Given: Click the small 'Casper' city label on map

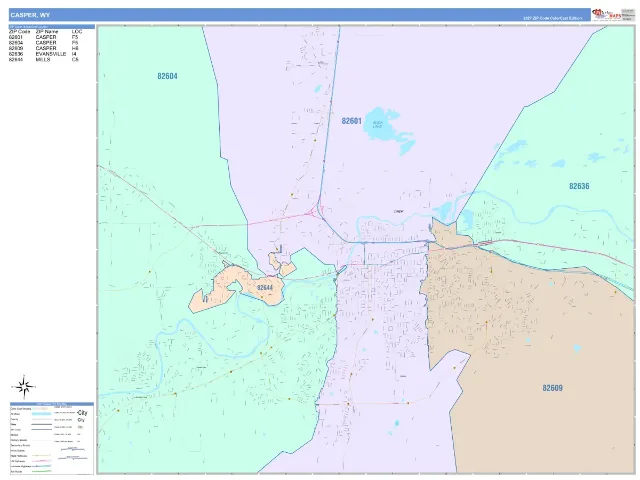Looking at the screenshot, I should tap(398, 211).
